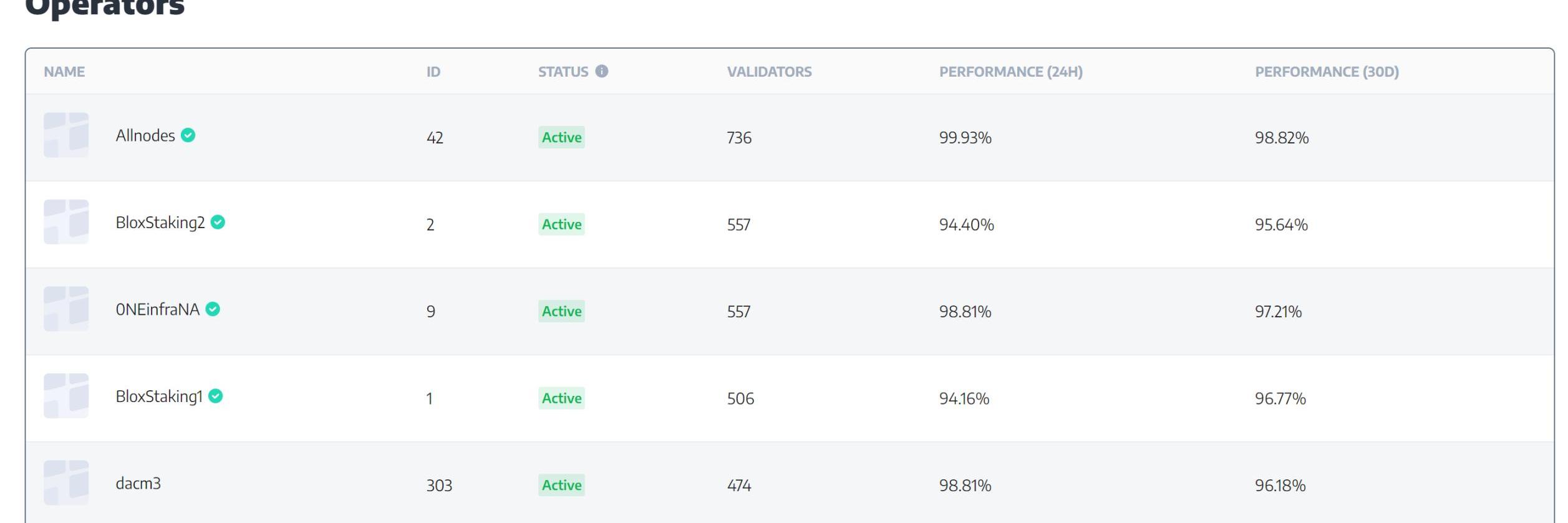Click the Active status badge for dacm3
The height and width of the screenshot is (523, 1568).
561,485
